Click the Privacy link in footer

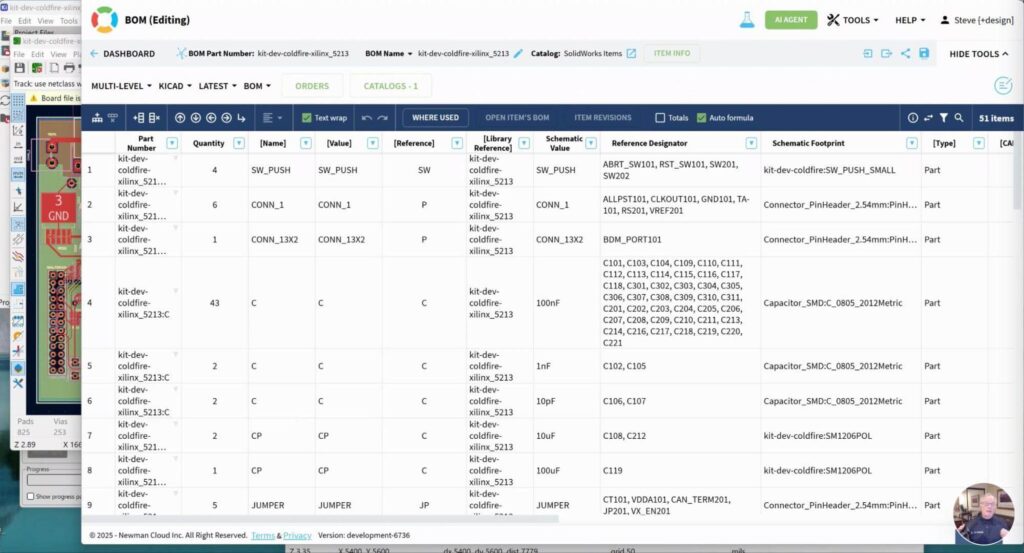click(297, 535)
